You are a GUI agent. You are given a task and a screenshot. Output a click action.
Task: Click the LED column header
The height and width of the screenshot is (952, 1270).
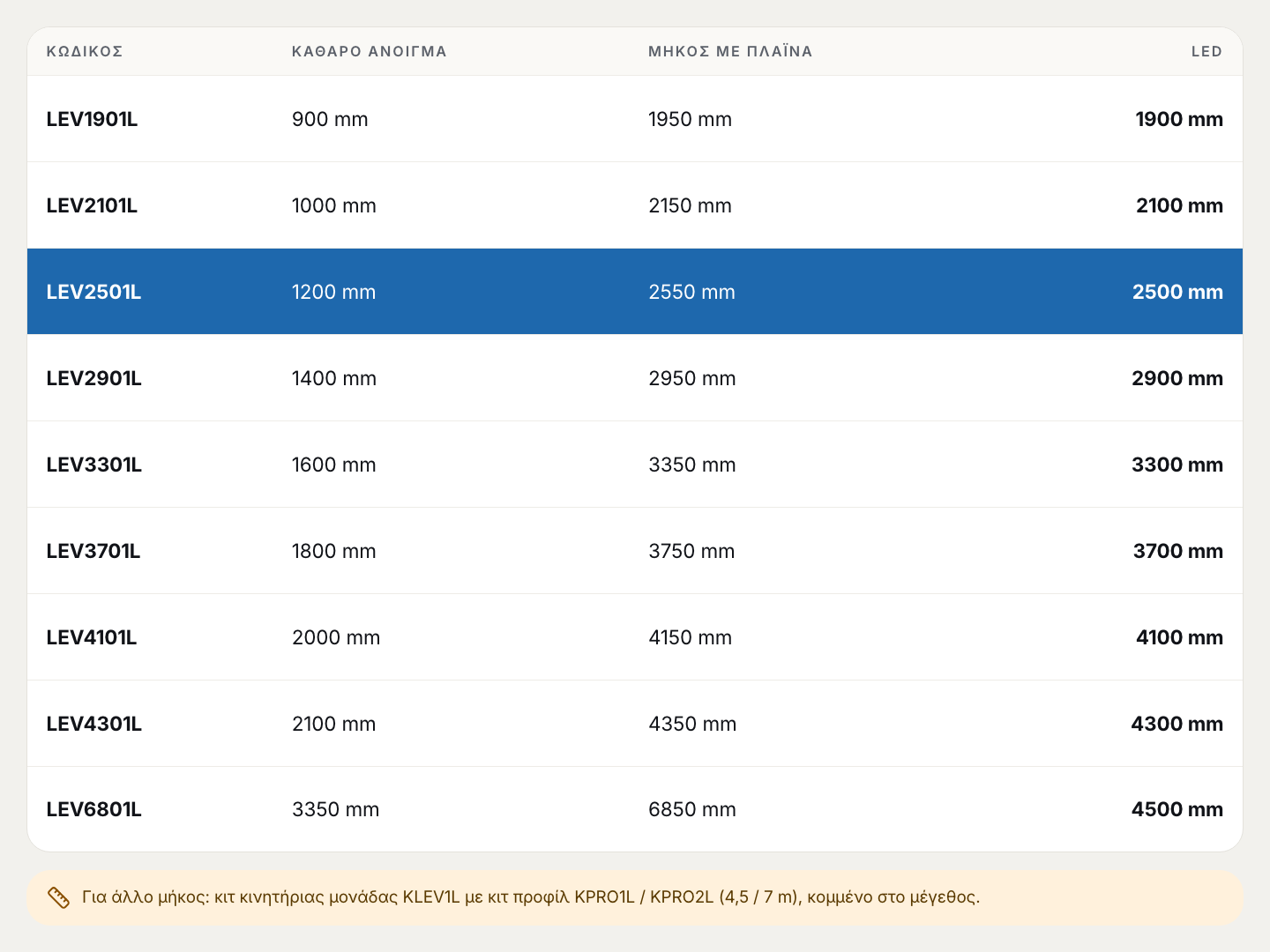(x=1206, y=51)
